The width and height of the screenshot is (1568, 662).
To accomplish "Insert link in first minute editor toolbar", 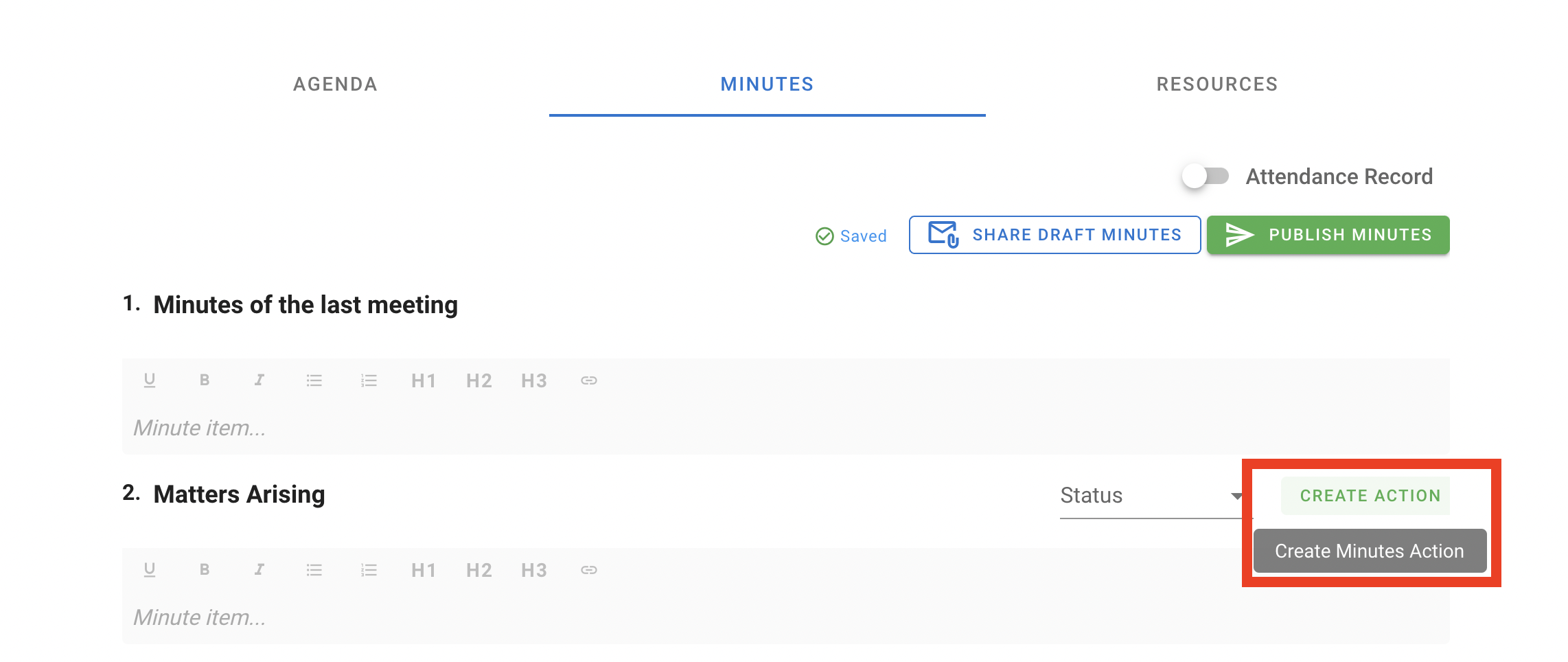I will tap(589, 380).
